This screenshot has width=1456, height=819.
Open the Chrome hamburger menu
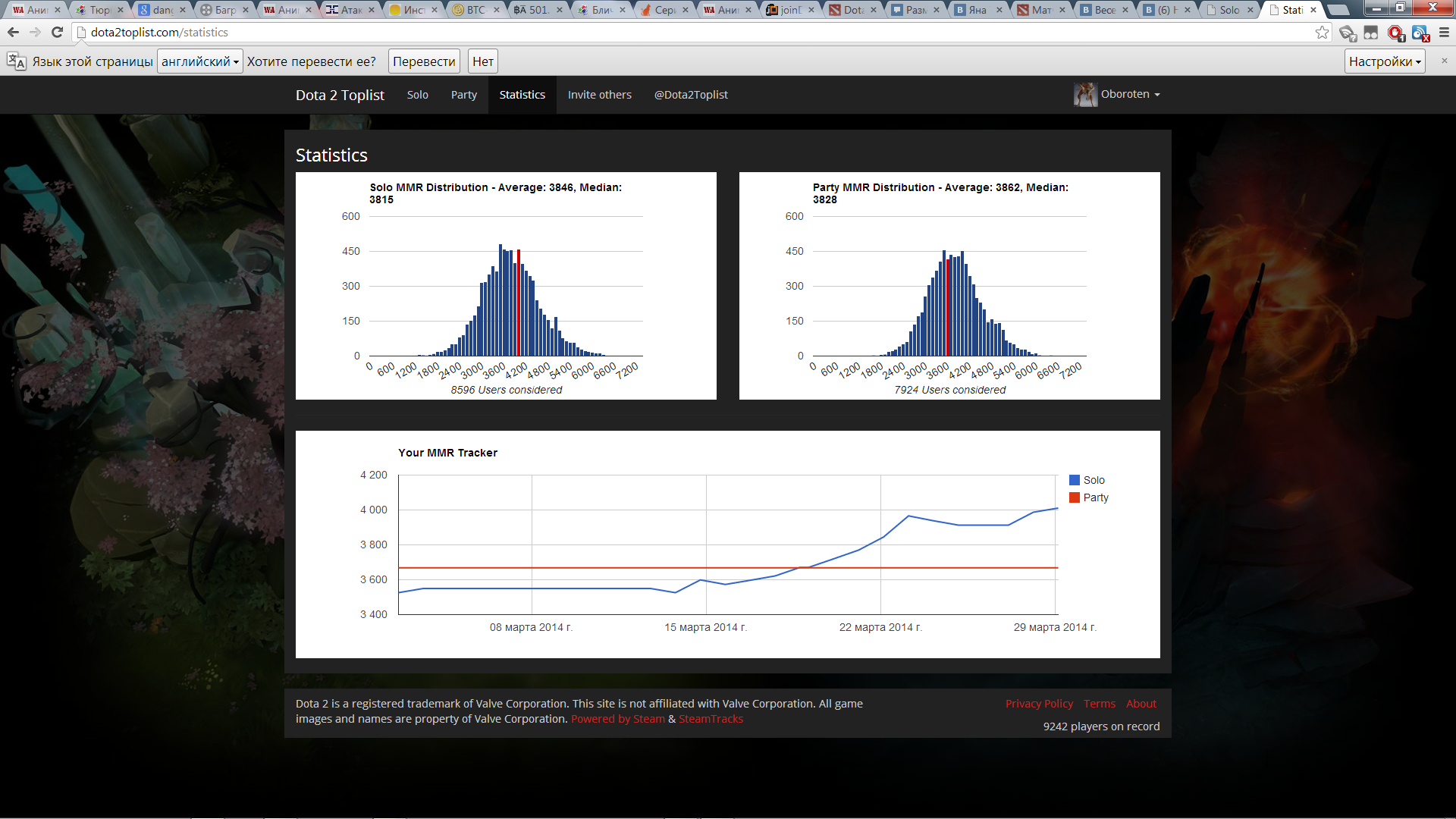(1444, 33)
